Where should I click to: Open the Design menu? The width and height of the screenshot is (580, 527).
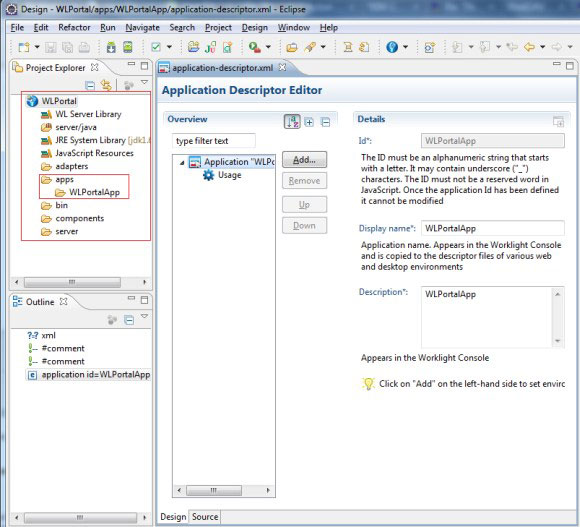[x=254, y=28]
